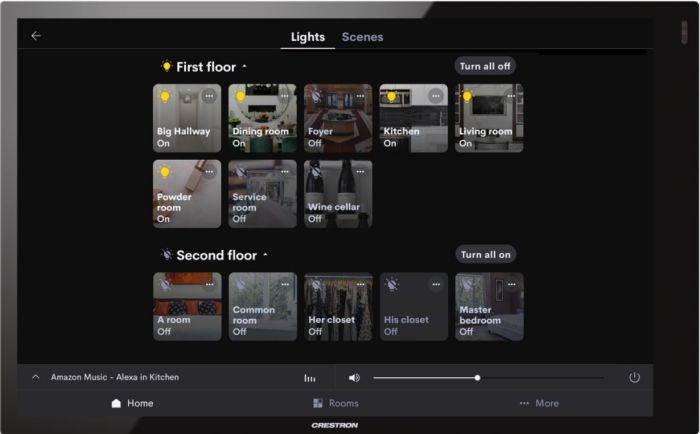The width and height of the screenshot is (700, 434).
Task: Toggle the Big Hallway light bulb
Action: pos(165,96)
